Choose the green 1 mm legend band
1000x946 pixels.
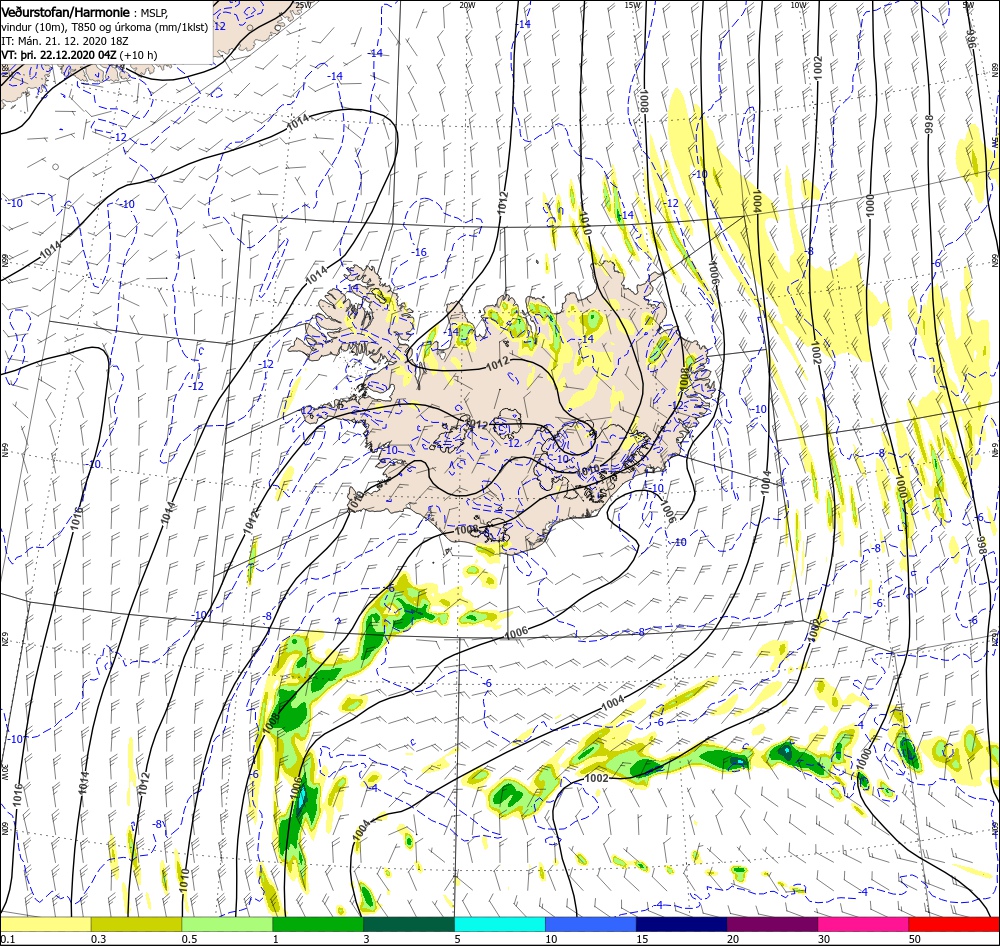(x=318, y=924)
